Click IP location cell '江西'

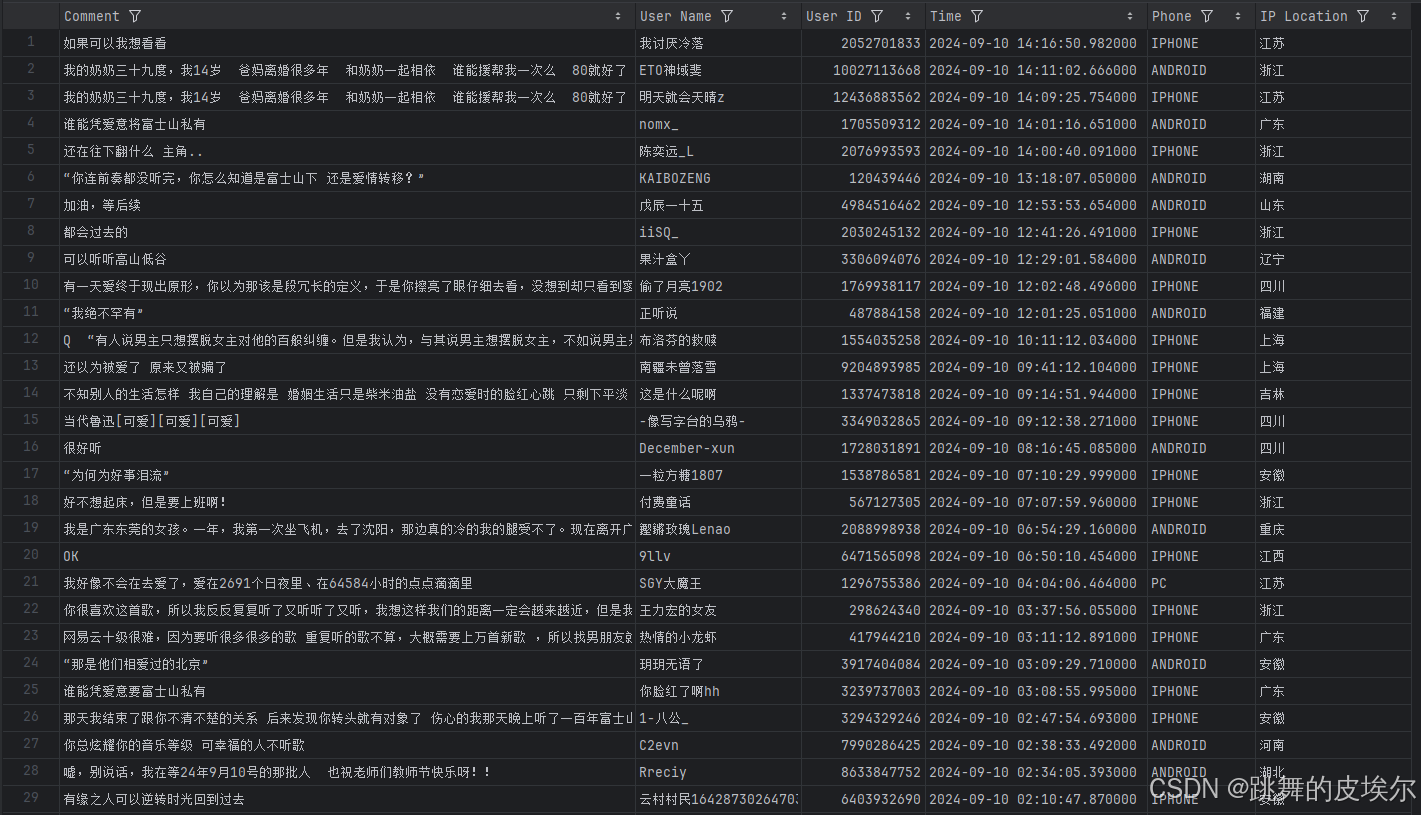1333,556
